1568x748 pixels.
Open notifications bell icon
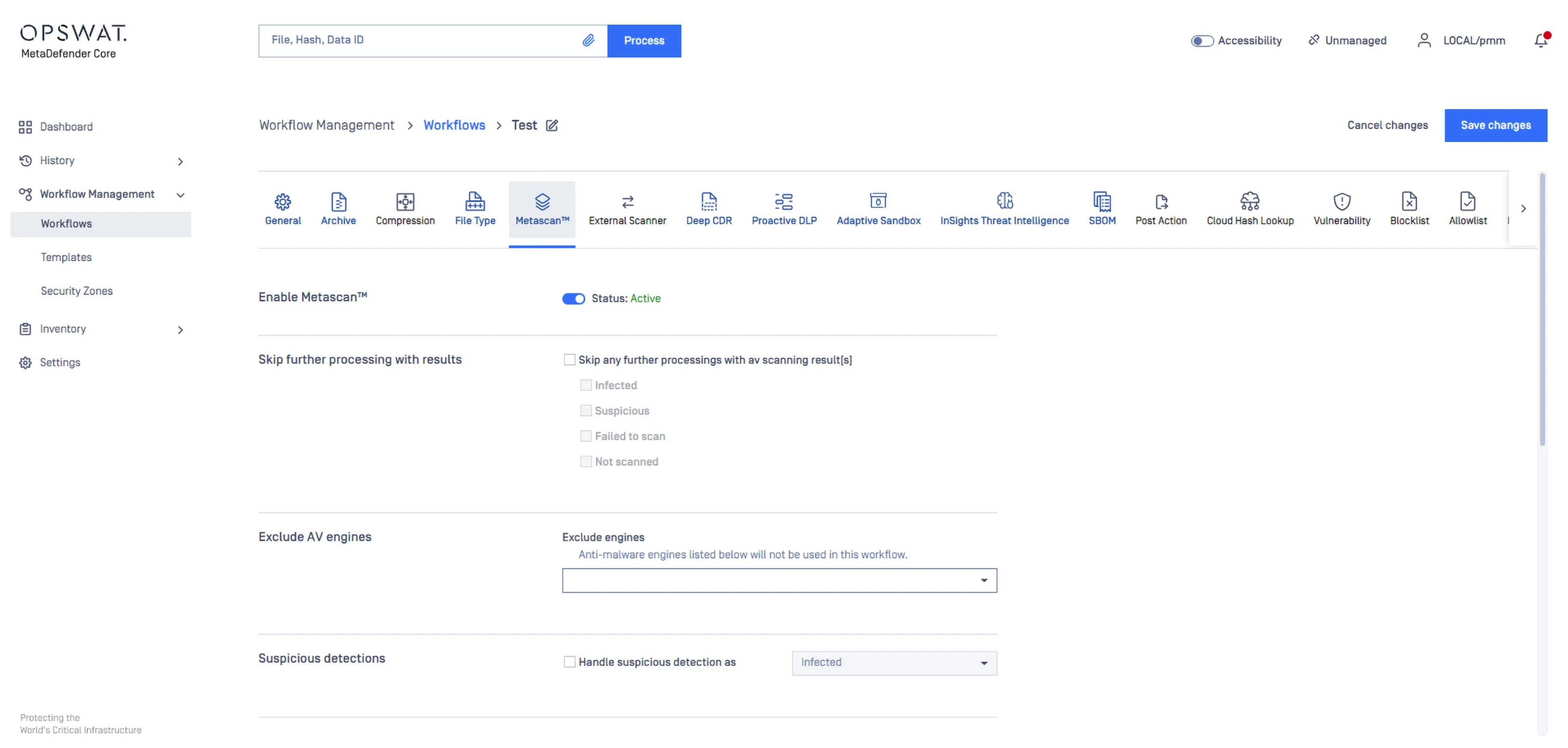1540,40
